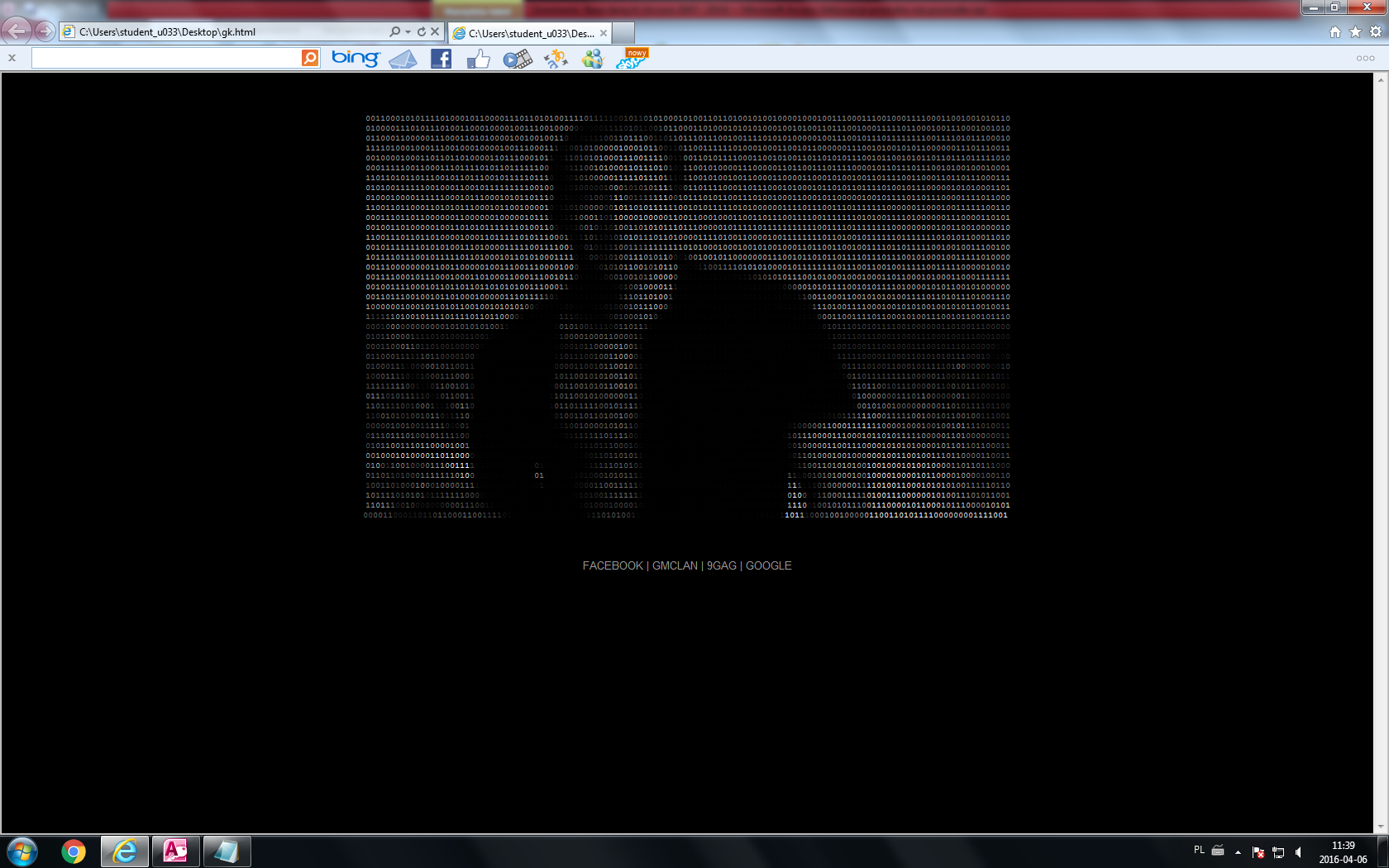The width and height of the screenshot is (1389, 868).
Task: Open a new blank tab
Action: click(623, 33)
